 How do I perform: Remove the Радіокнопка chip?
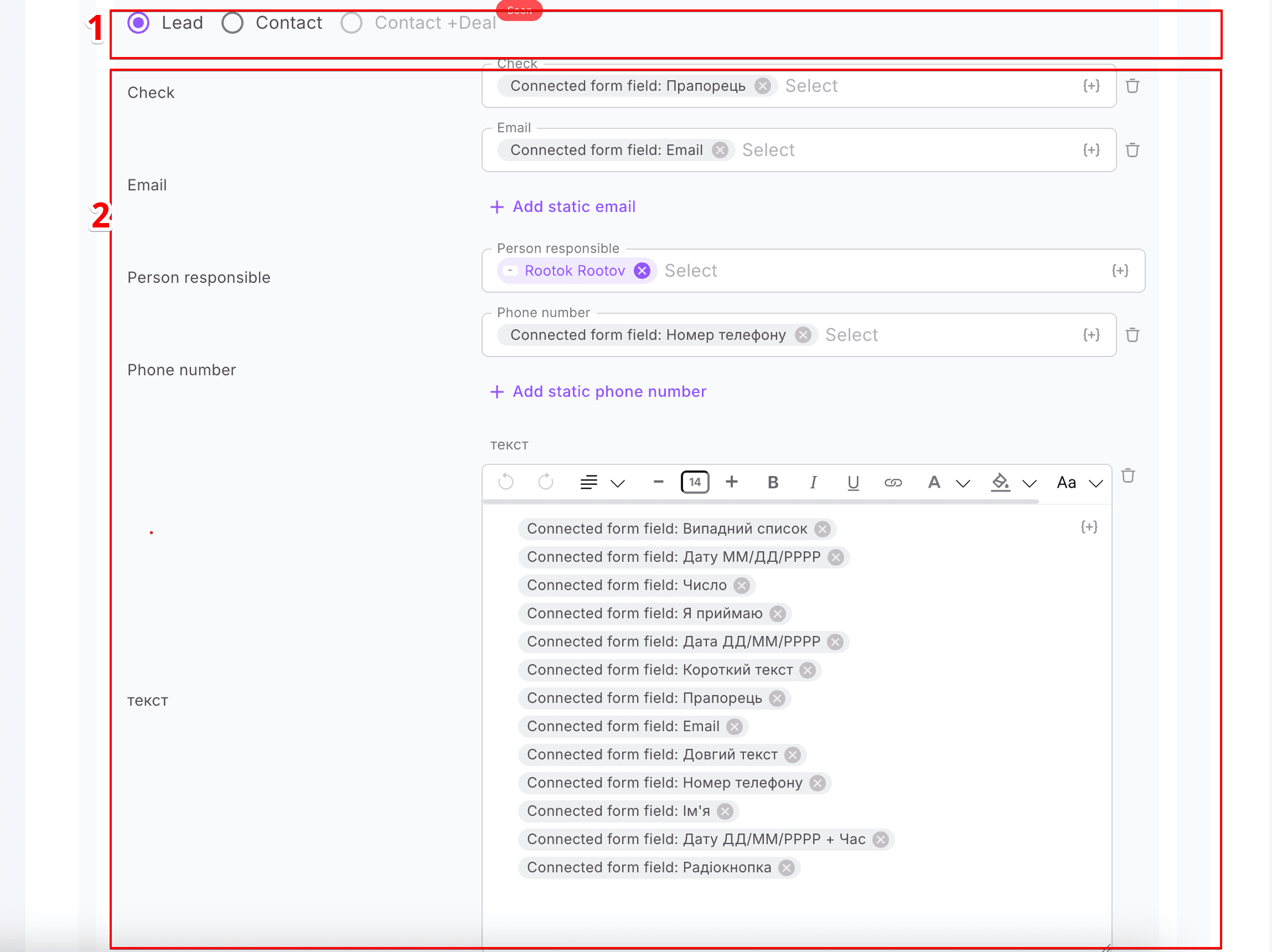click(787, 868)
